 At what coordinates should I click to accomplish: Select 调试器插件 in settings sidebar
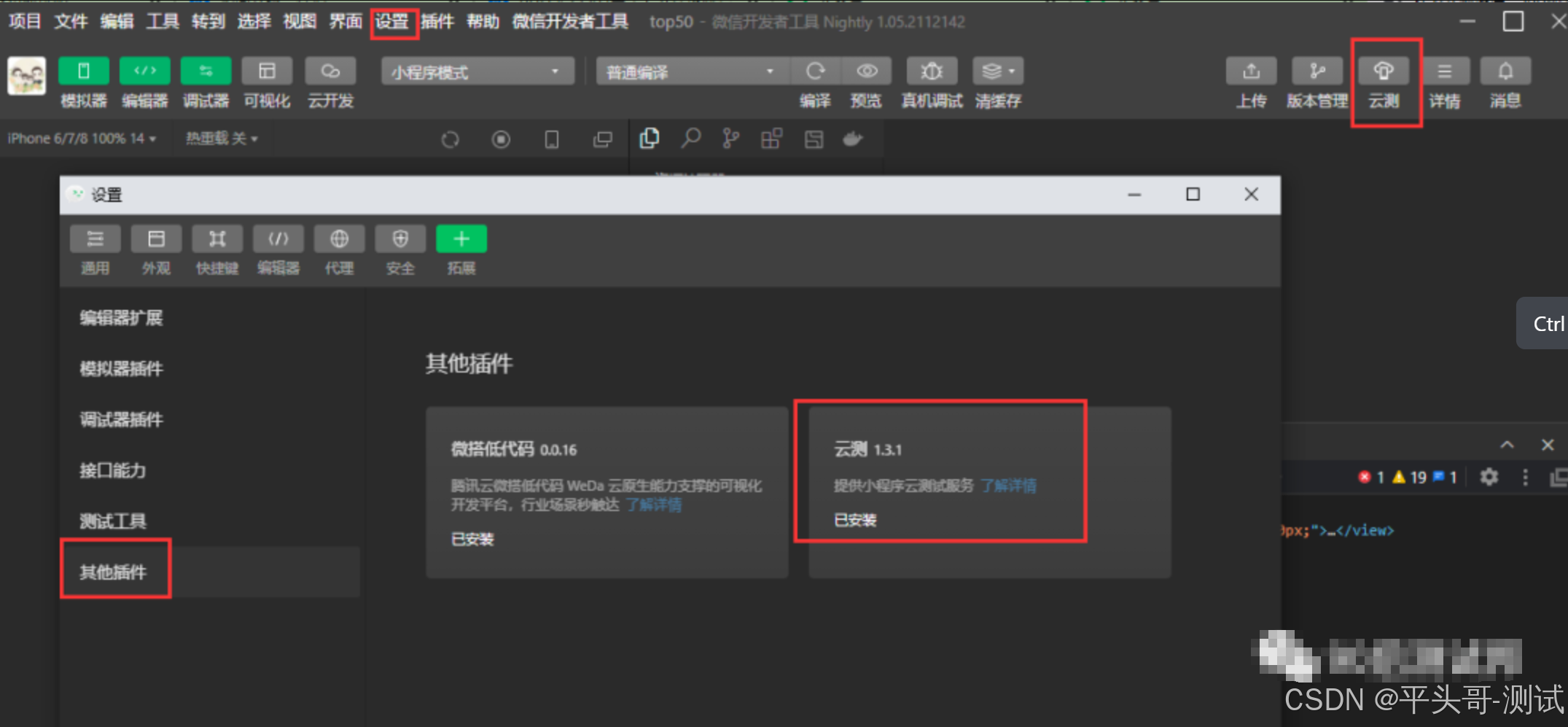(x=121, y=419)
